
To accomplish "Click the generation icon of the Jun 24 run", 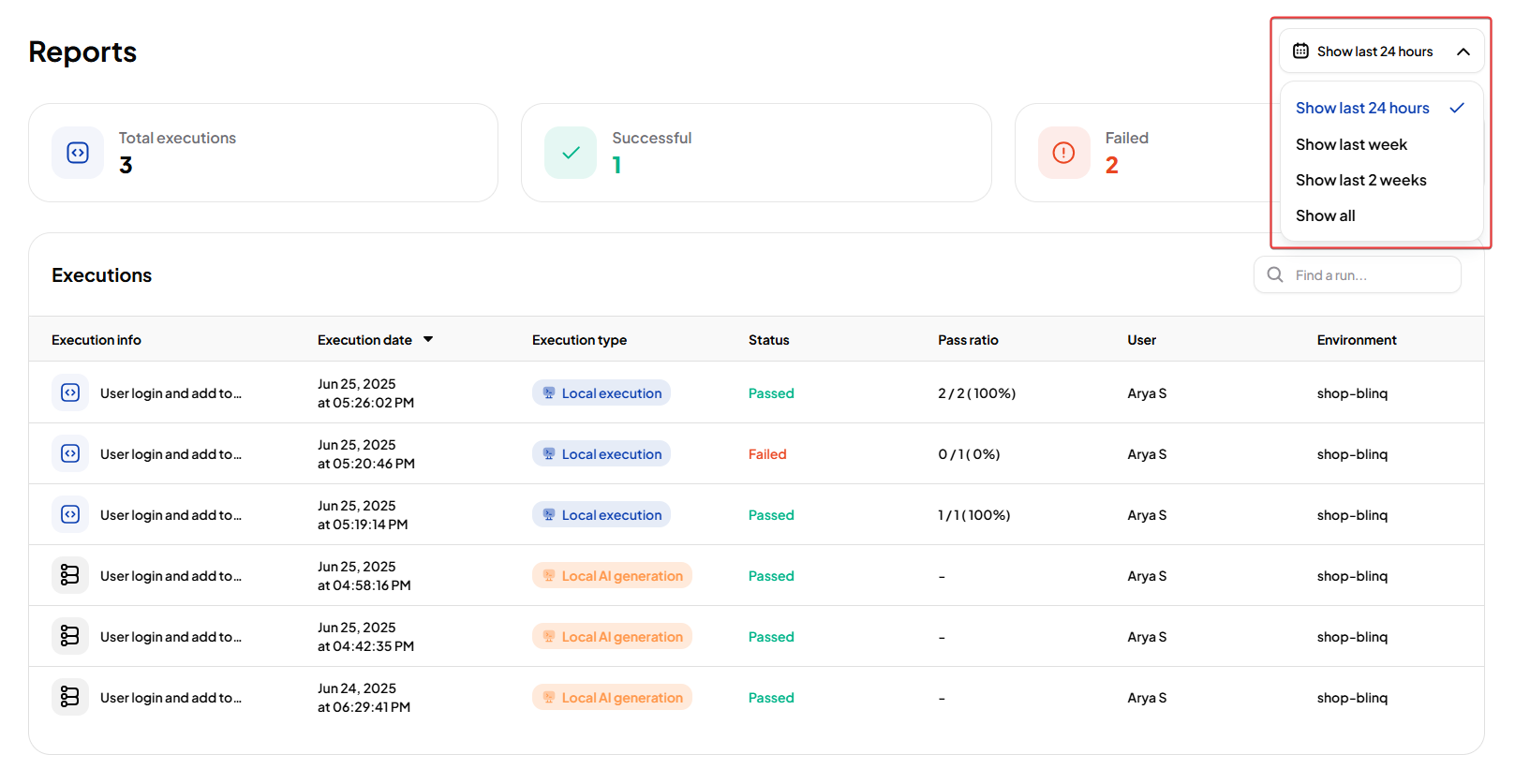I will [x=70, y=697].
